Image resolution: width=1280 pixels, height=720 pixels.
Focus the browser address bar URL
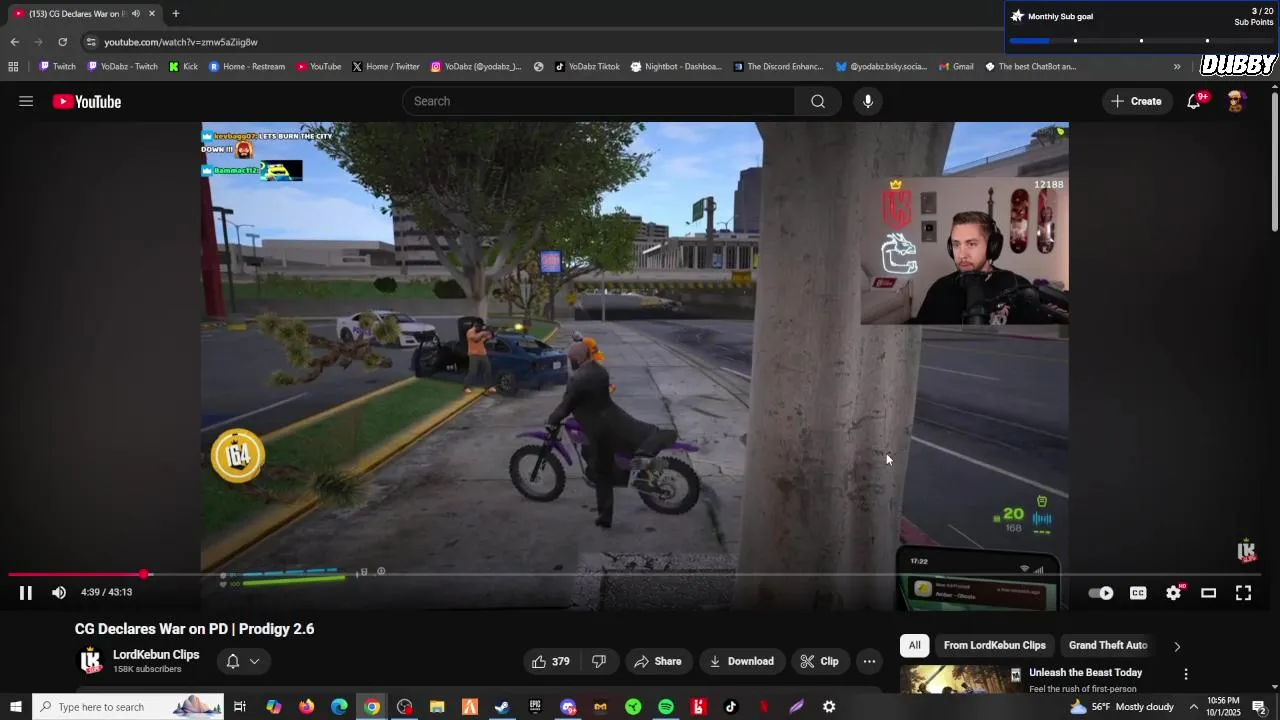click(180, 42)
